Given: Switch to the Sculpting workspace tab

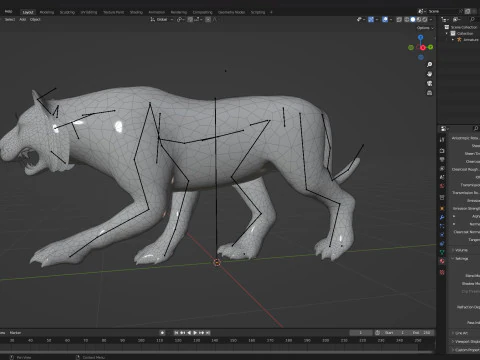Looking at the screenshot, I should (x=67, y=12).
